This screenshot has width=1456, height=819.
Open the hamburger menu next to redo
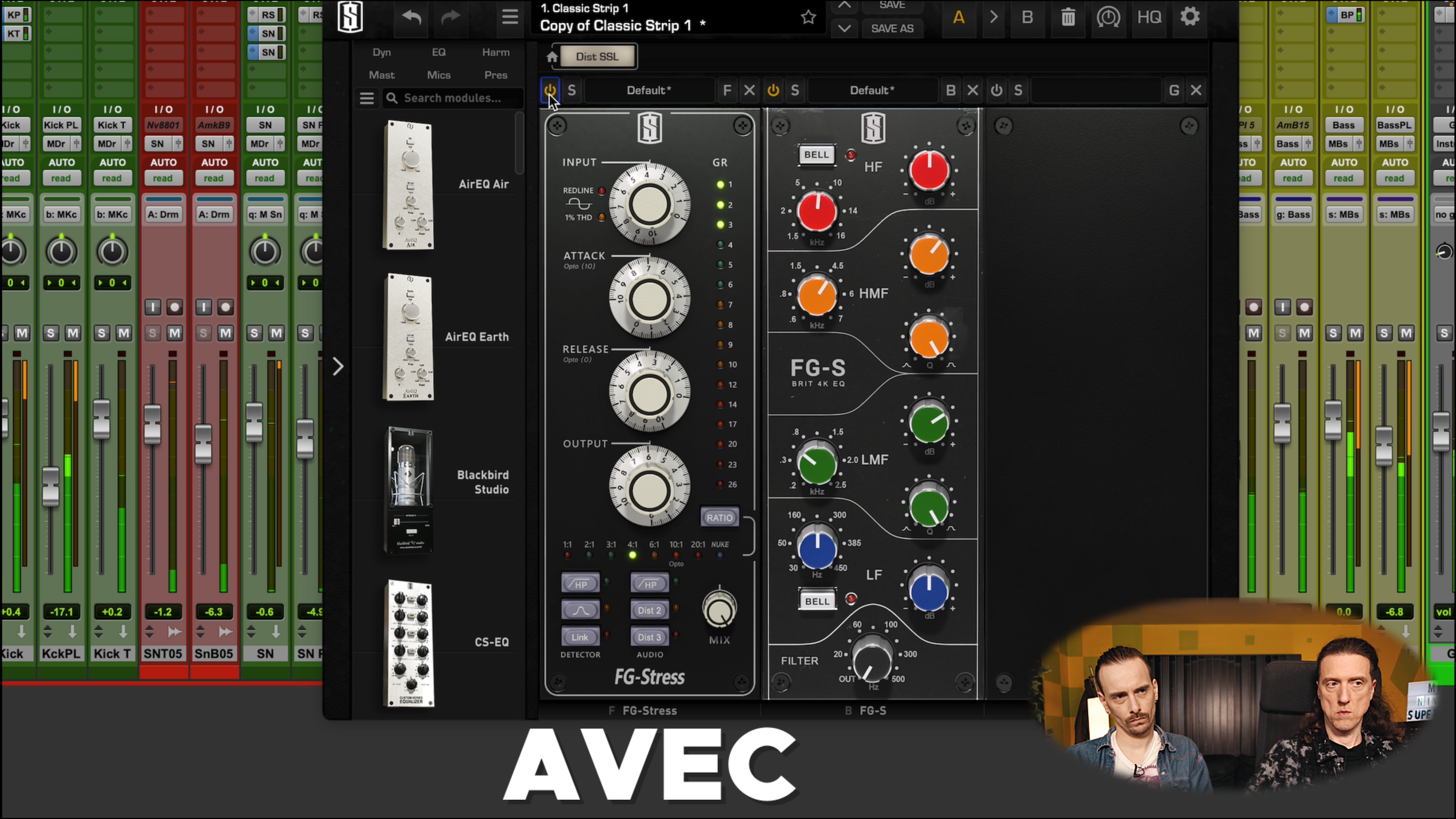point(510,17)
